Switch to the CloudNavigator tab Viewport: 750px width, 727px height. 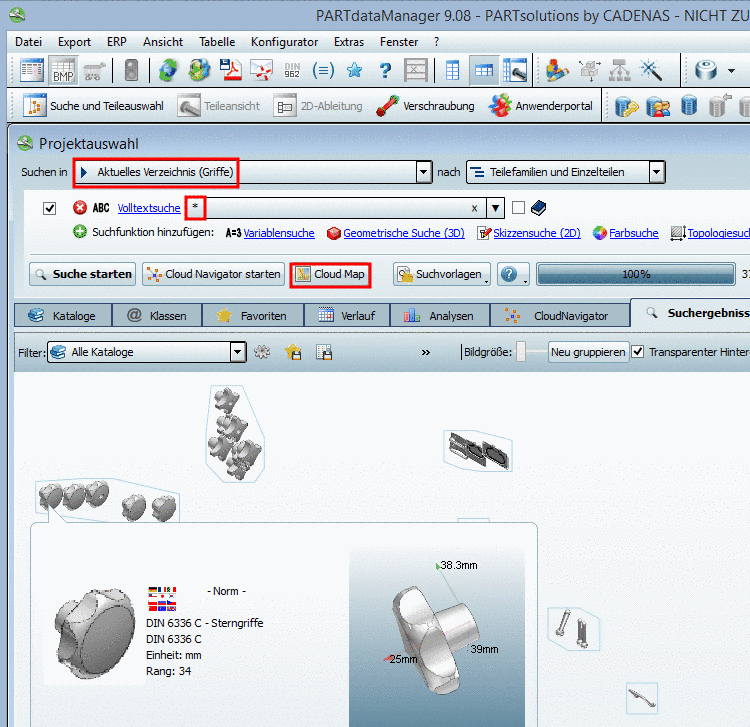(x=560, y=316)
